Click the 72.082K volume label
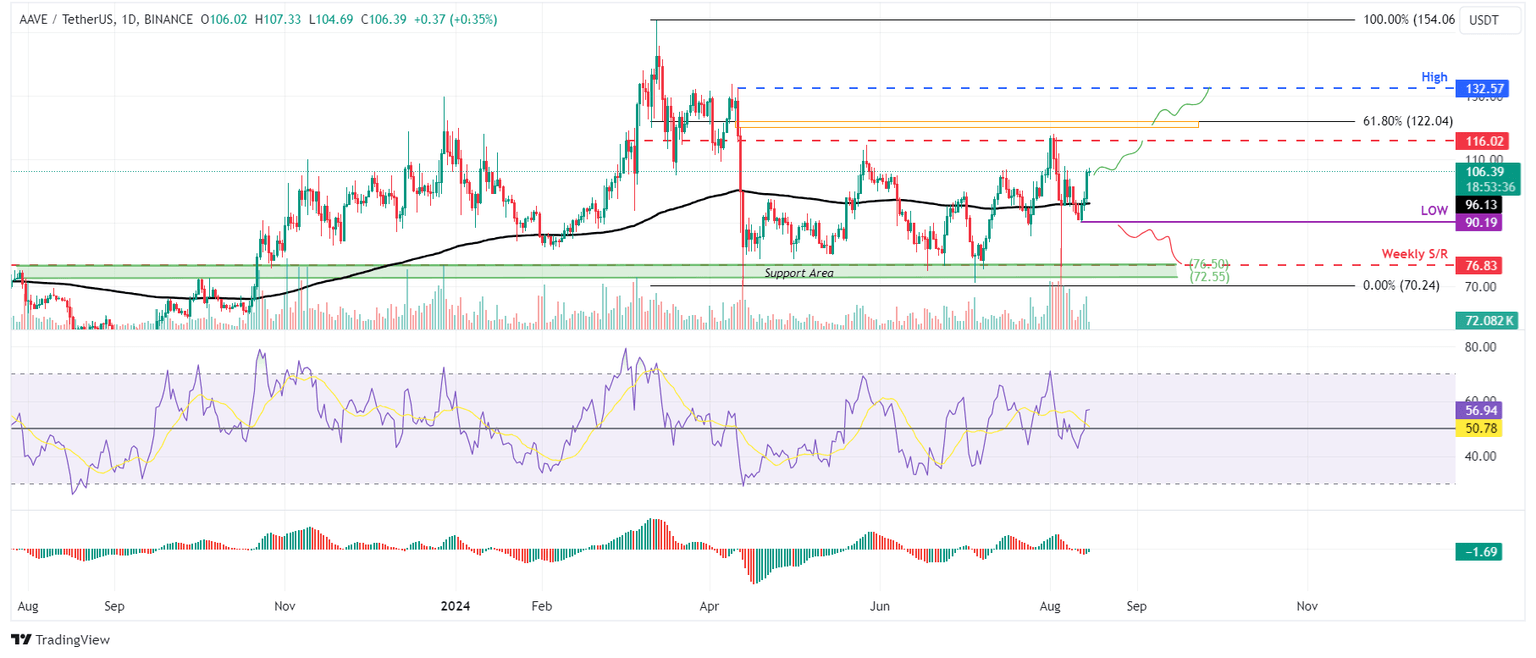Screen dimensions: 1536x658 [x=1487, y=320]
